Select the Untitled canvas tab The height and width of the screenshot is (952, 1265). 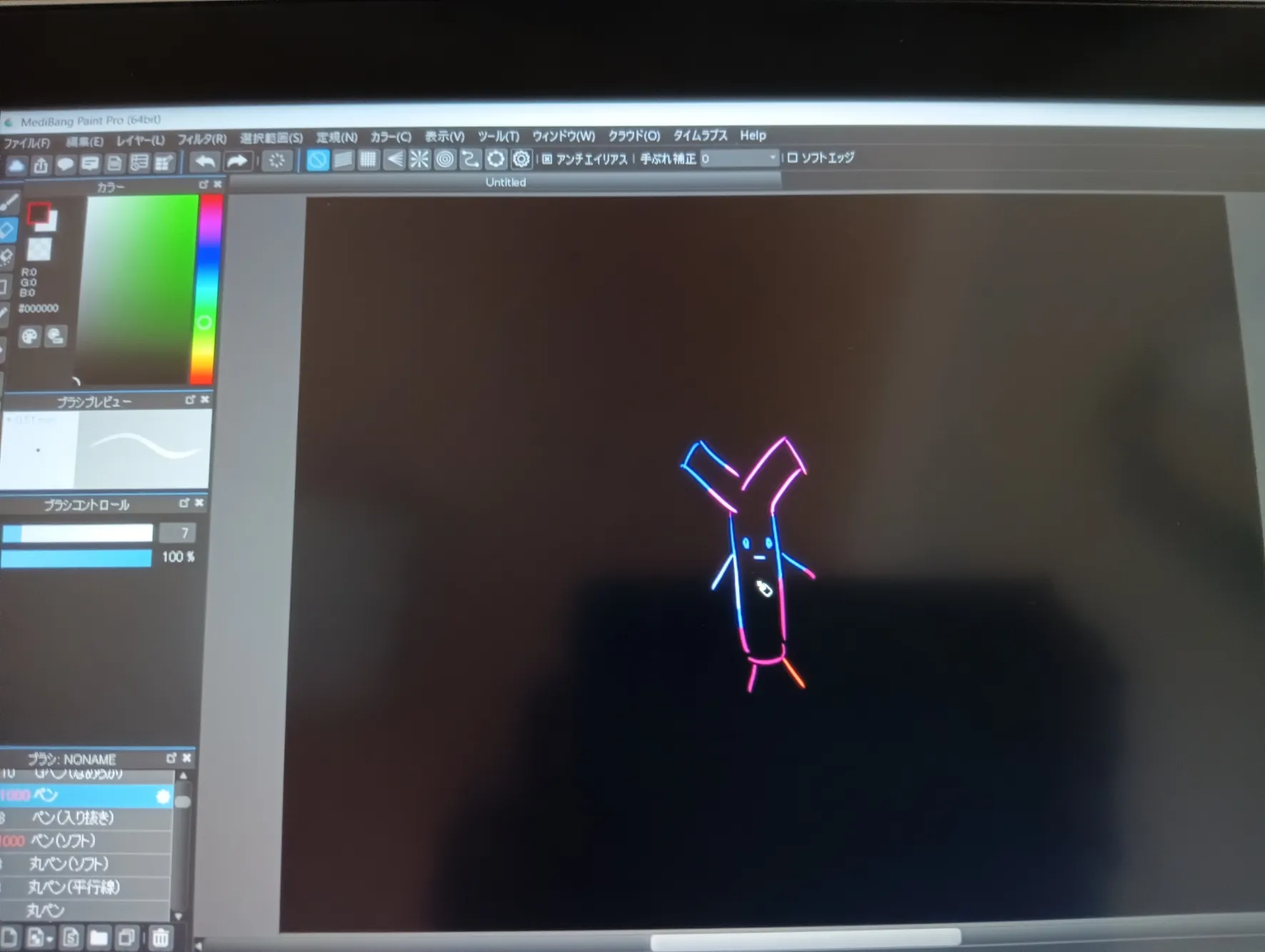click(505, 183)
